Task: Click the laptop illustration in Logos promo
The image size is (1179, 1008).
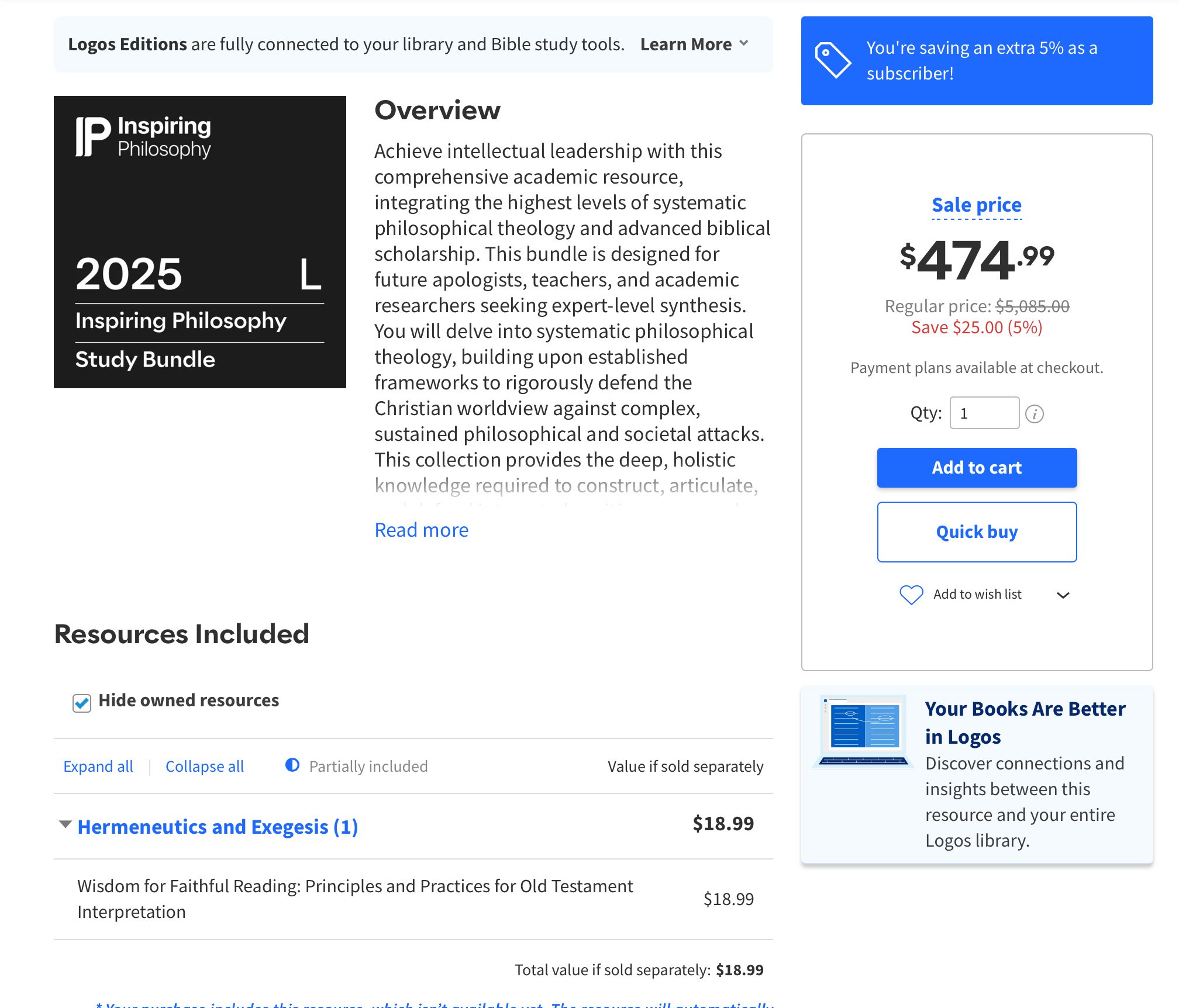Action: pyautogui.click(x=863, y=731)
